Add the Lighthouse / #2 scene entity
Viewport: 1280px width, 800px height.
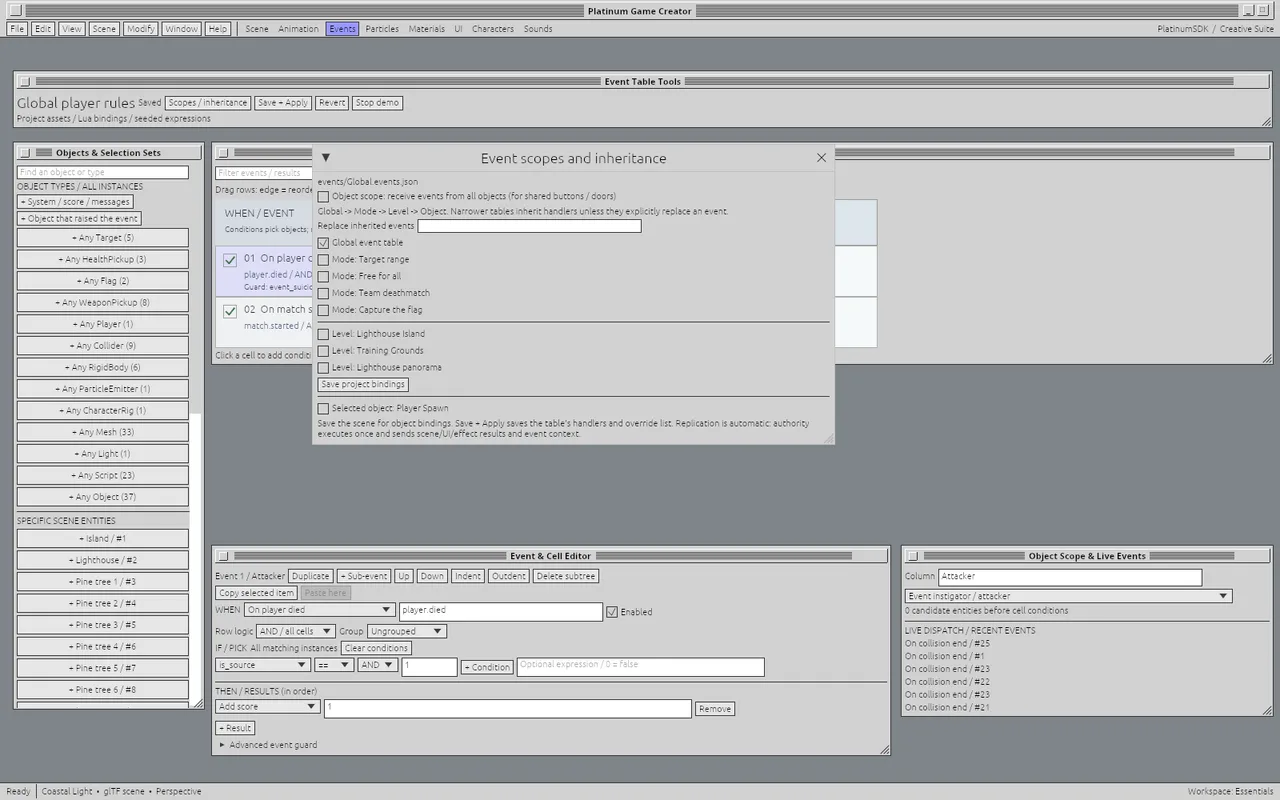(103, 561)
